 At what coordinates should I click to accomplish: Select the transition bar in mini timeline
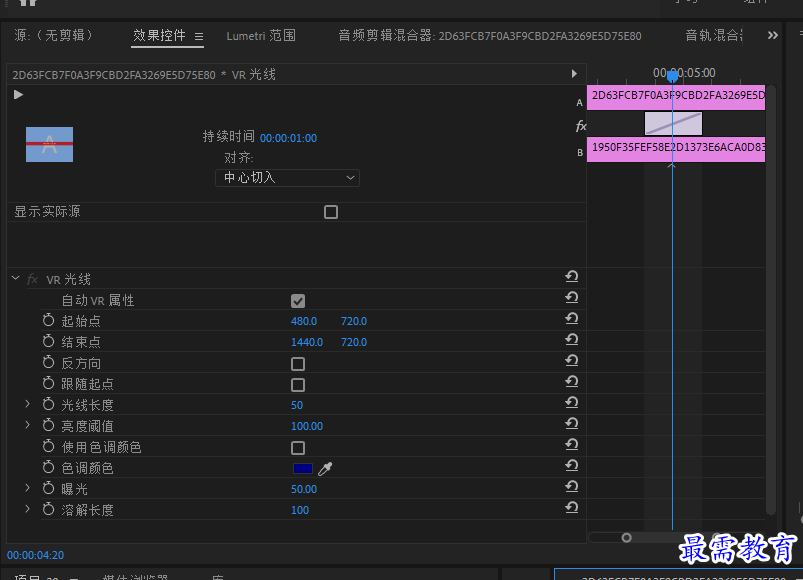pyautogui.click(x=673, y=123)
